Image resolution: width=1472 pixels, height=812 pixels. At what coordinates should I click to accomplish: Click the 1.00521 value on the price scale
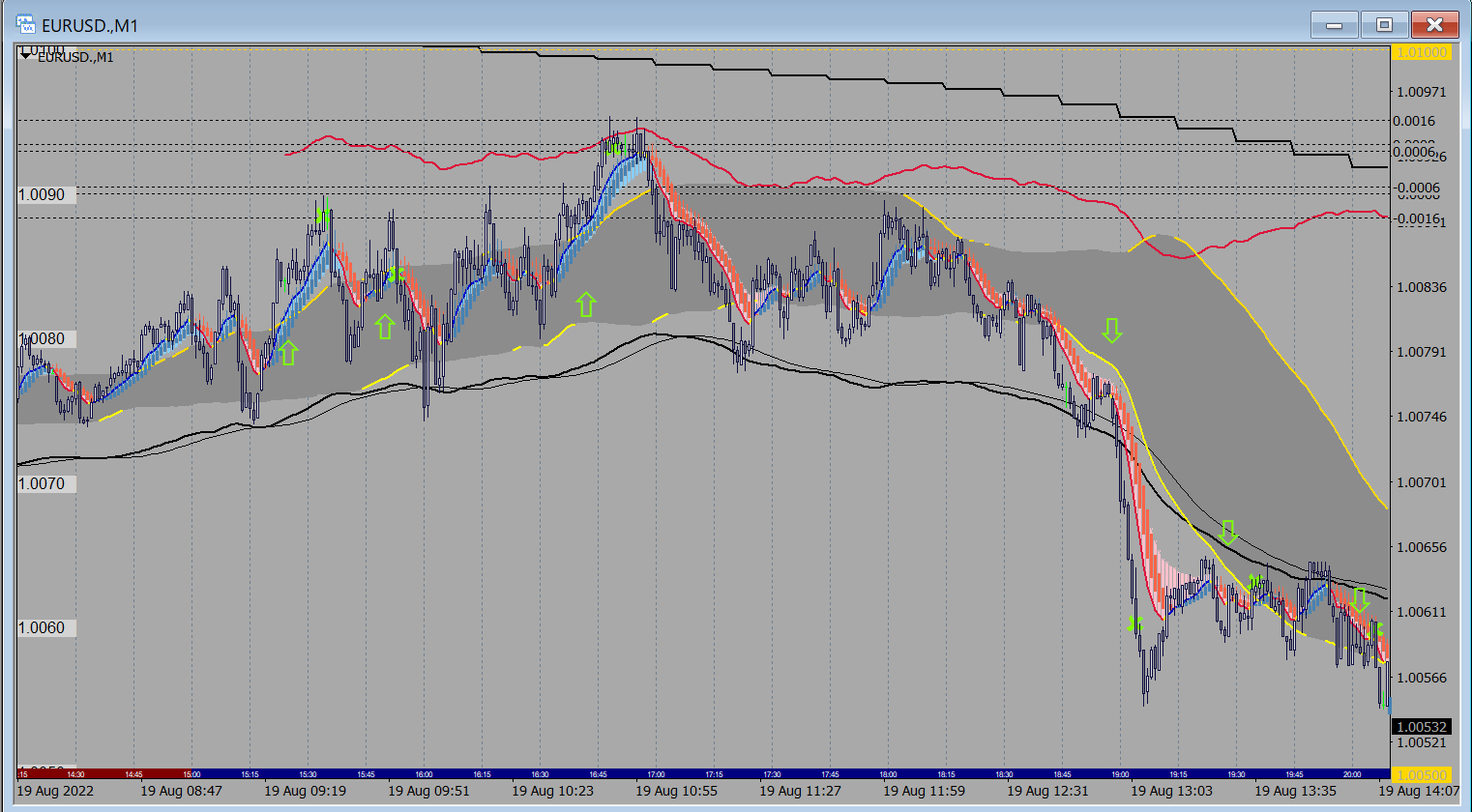1421,742
